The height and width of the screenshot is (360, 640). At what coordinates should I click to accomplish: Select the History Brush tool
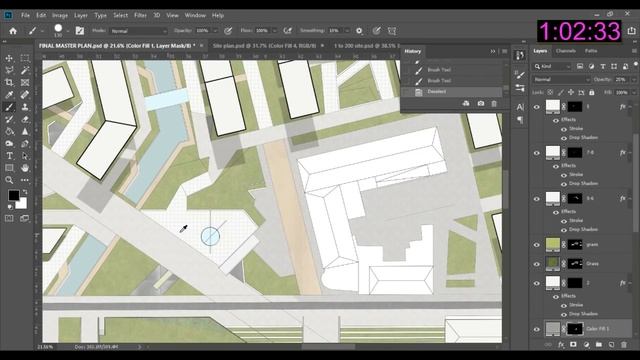[x=9, y=119]
